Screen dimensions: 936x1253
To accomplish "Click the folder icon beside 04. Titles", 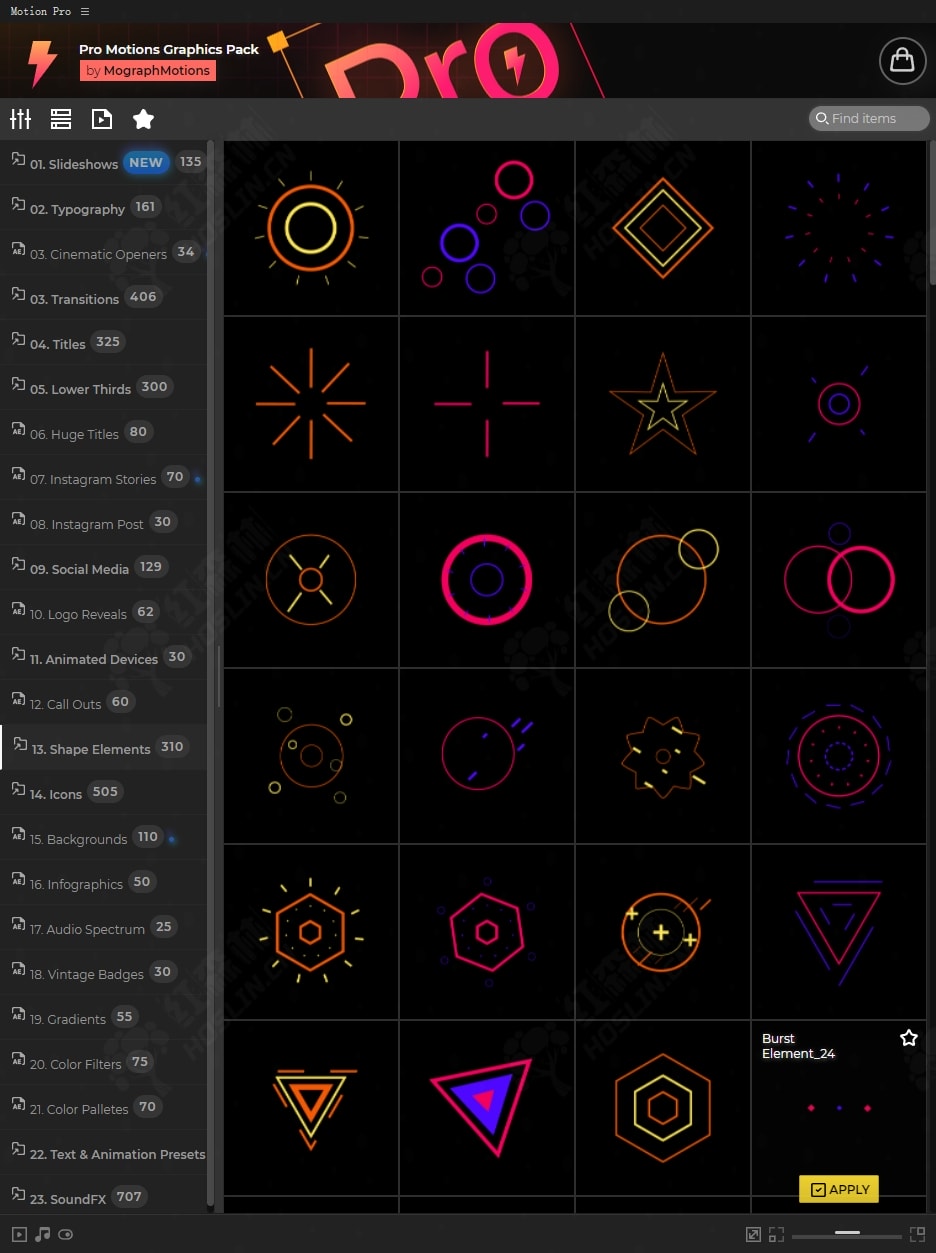I will pyautogui.click(x=18, y=339).
